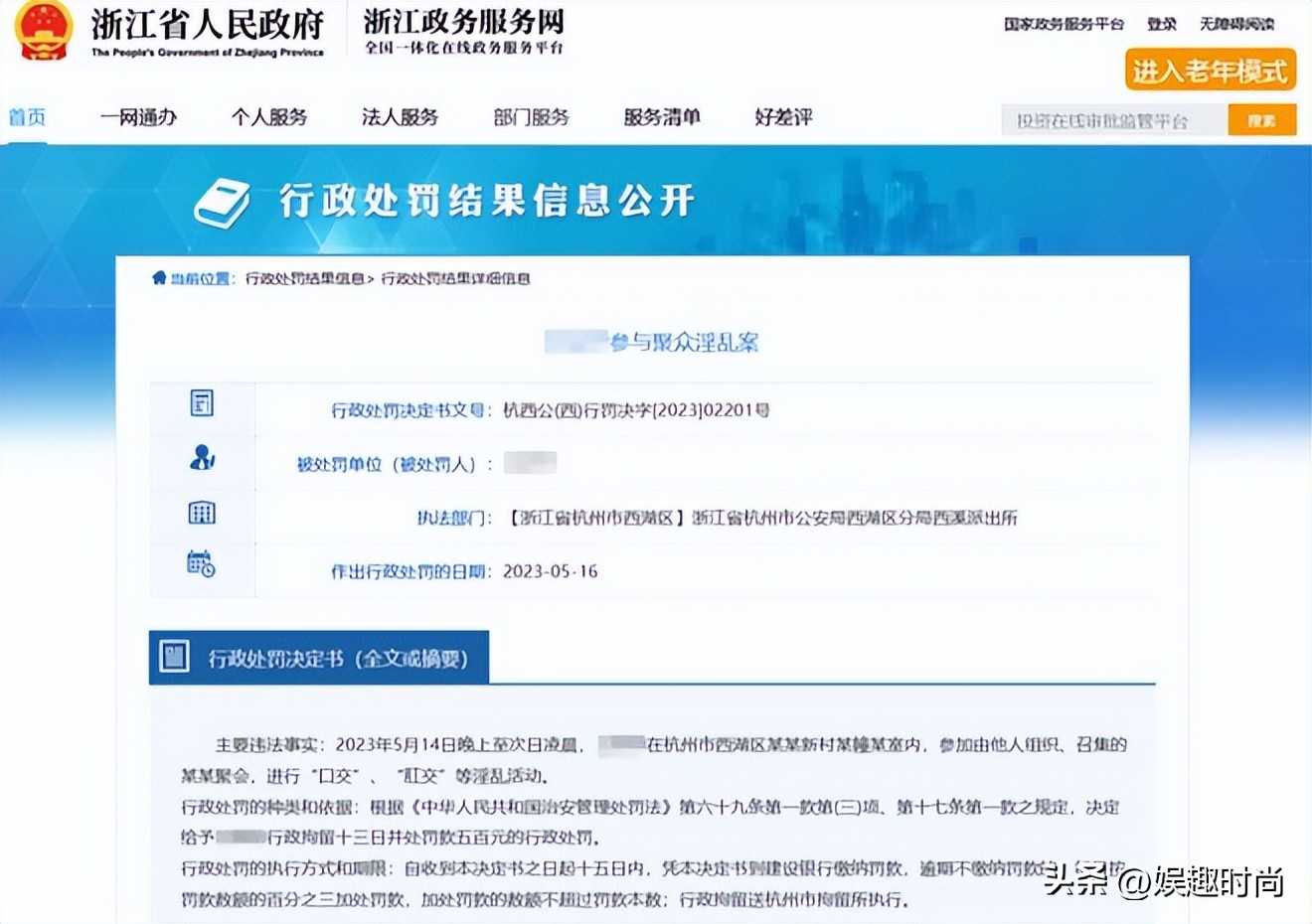Switch to the 部门服务 tab
This screenshot has width=1312, height=924.
(x=531, y=117)
